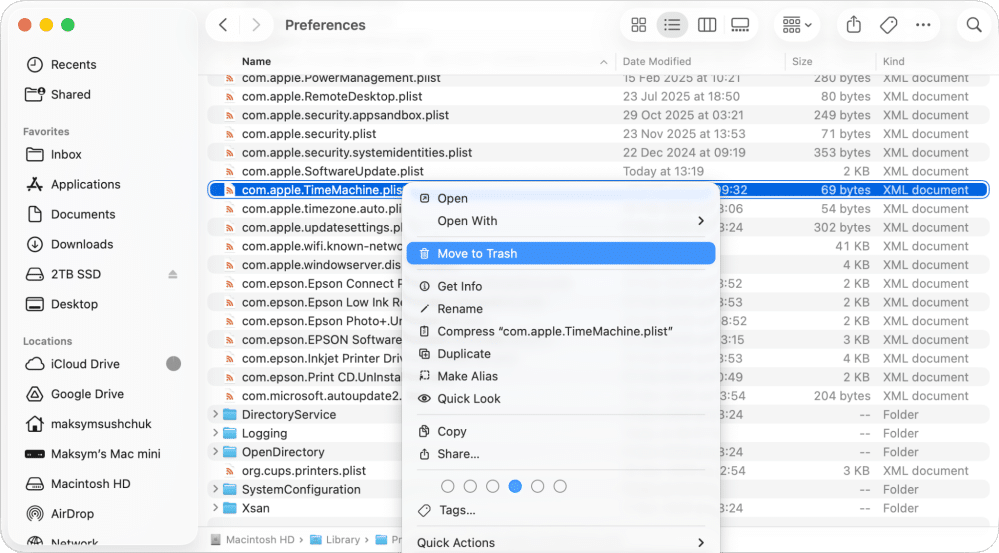Open AirDrop in the sidebar

click(x=59, y=514)
